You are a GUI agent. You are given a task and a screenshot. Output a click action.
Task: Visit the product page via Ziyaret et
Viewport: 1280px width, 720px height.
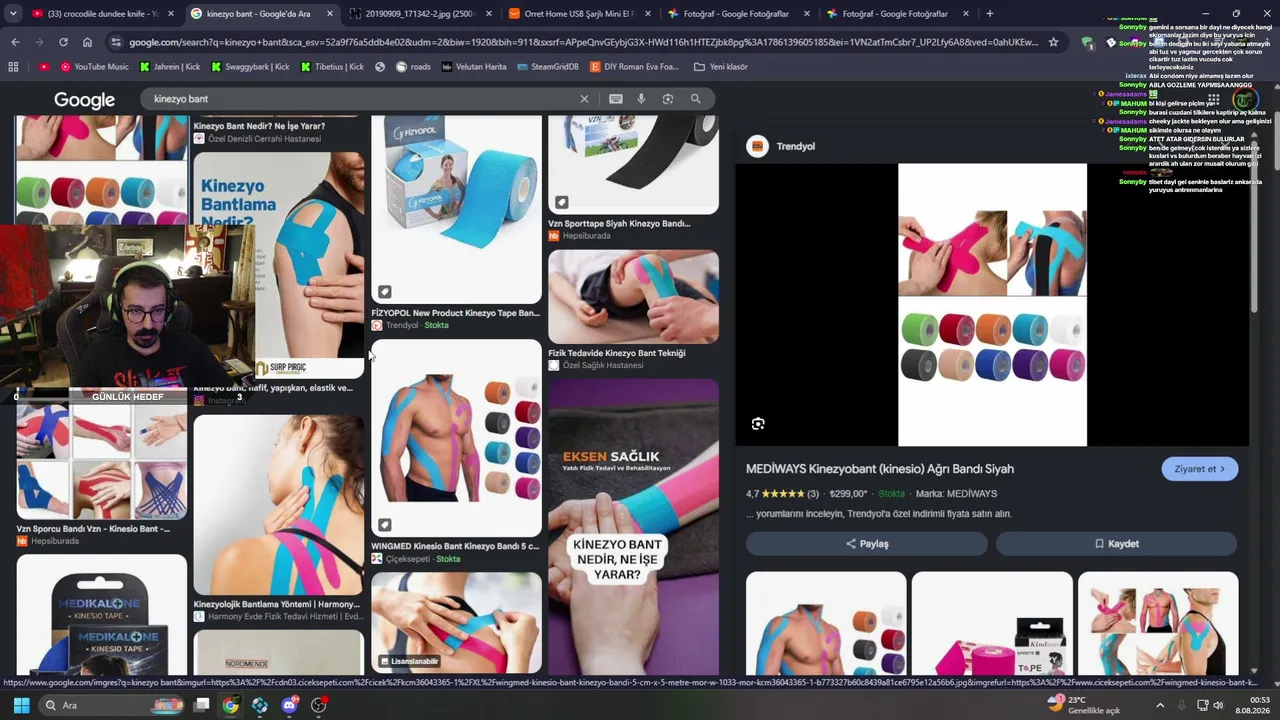coord(1200,469)
